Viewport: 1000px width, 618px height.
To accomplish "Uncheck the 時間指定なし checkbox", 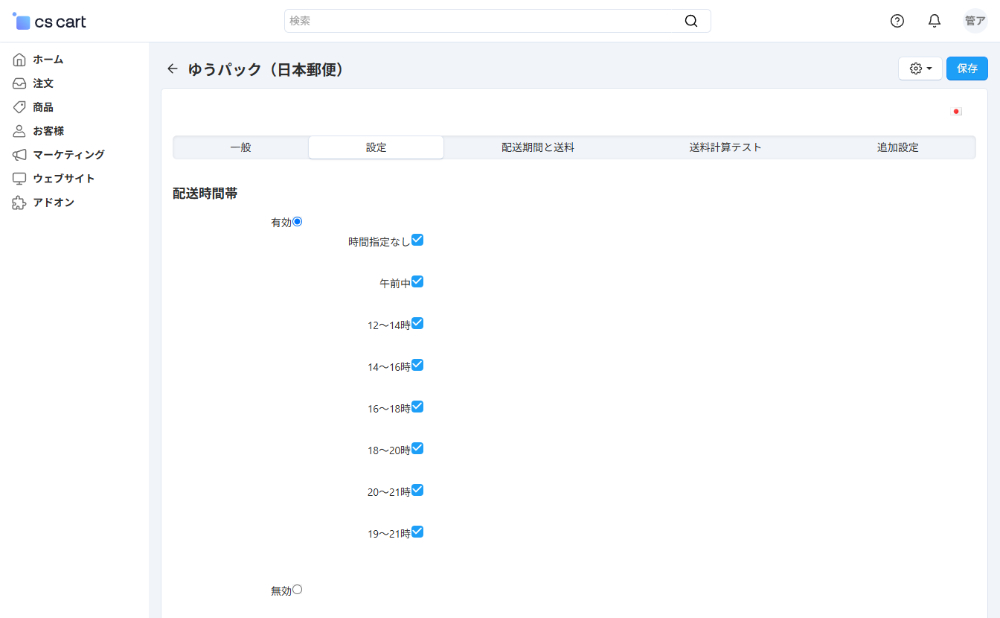I will tap(418, 240).
